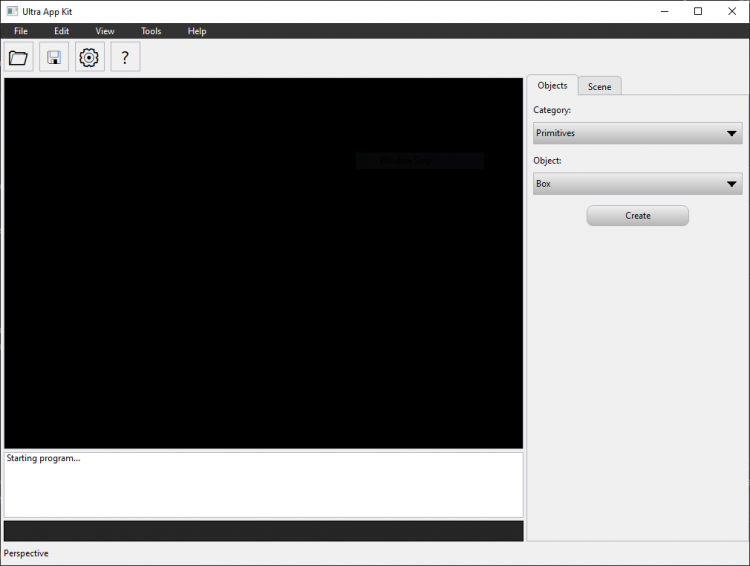Click the Save floppy disk icon
Screen dimensions: 750x566
click(x=54, y=58)
